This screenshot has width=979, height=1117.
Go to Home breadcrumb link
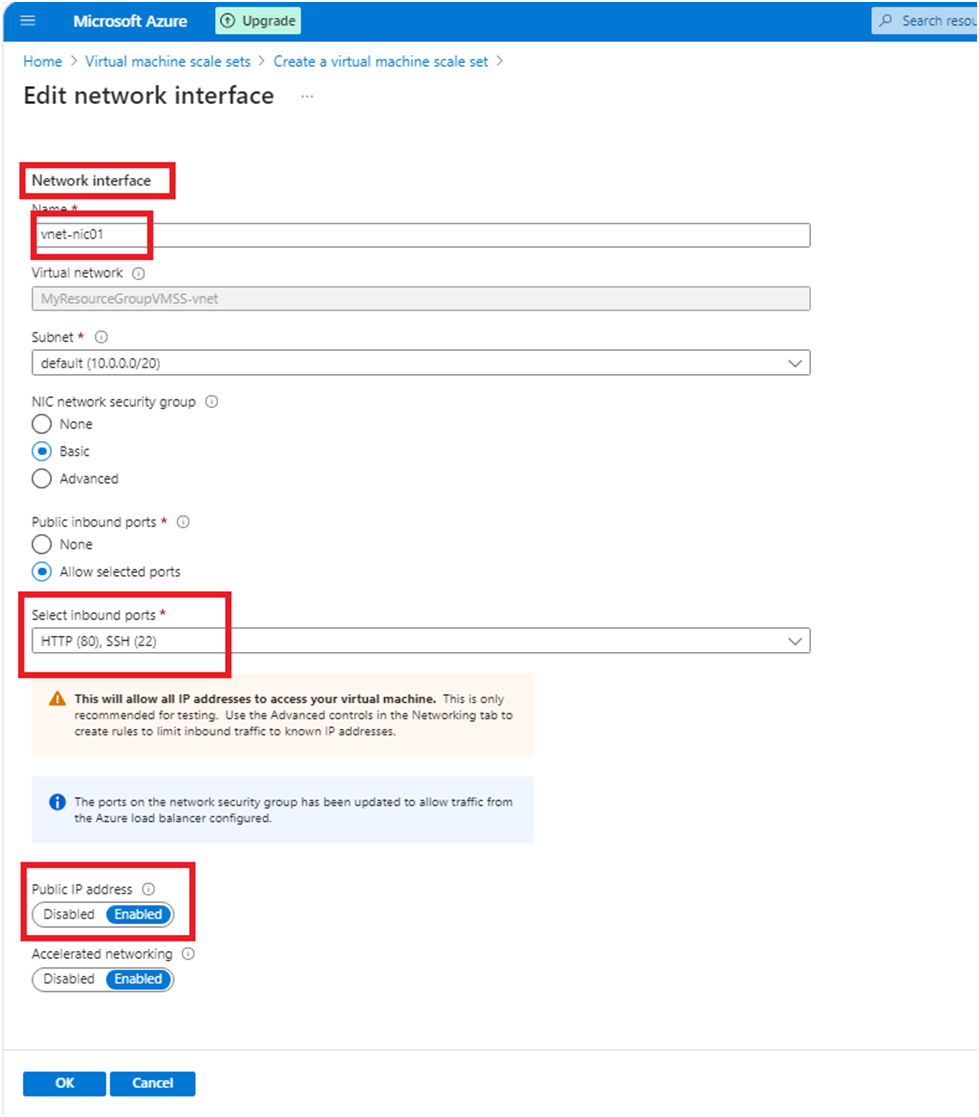[42, 61]
